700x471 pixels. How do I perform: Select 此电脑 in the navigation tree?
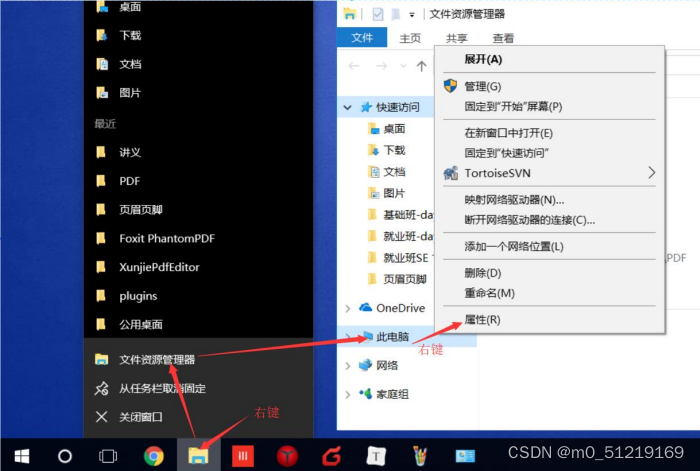coord(392,337)
